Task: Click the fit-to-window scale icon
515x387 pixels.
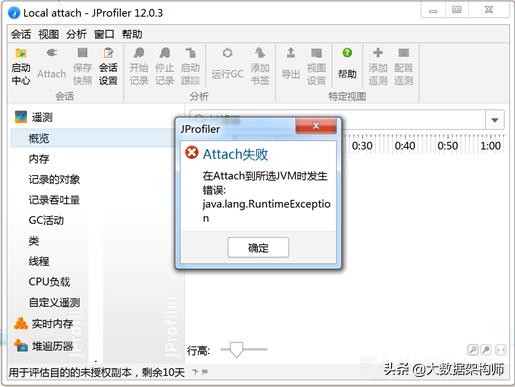Action: pos(501,350)
